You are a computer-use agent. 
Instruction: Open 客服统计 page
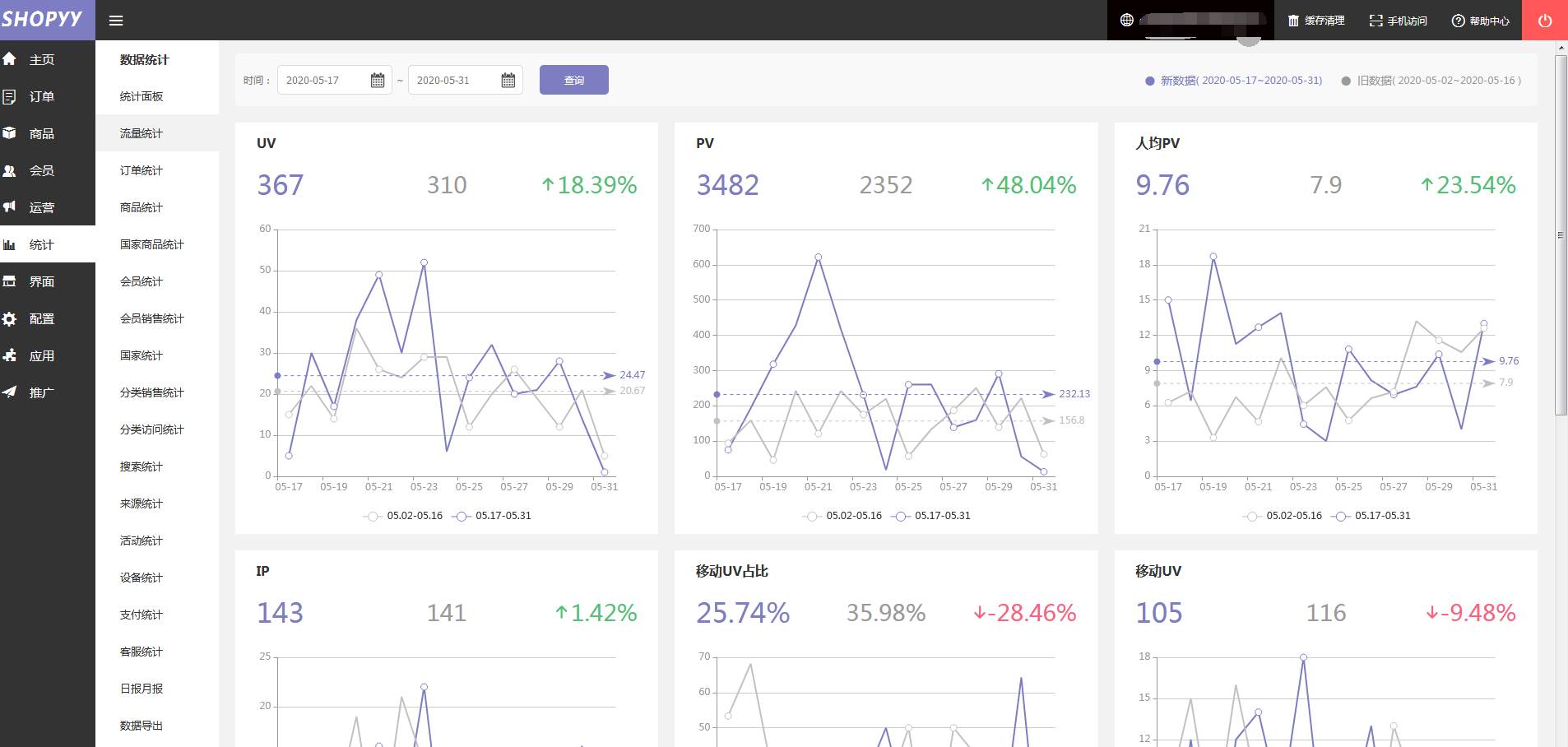(141, 652)
